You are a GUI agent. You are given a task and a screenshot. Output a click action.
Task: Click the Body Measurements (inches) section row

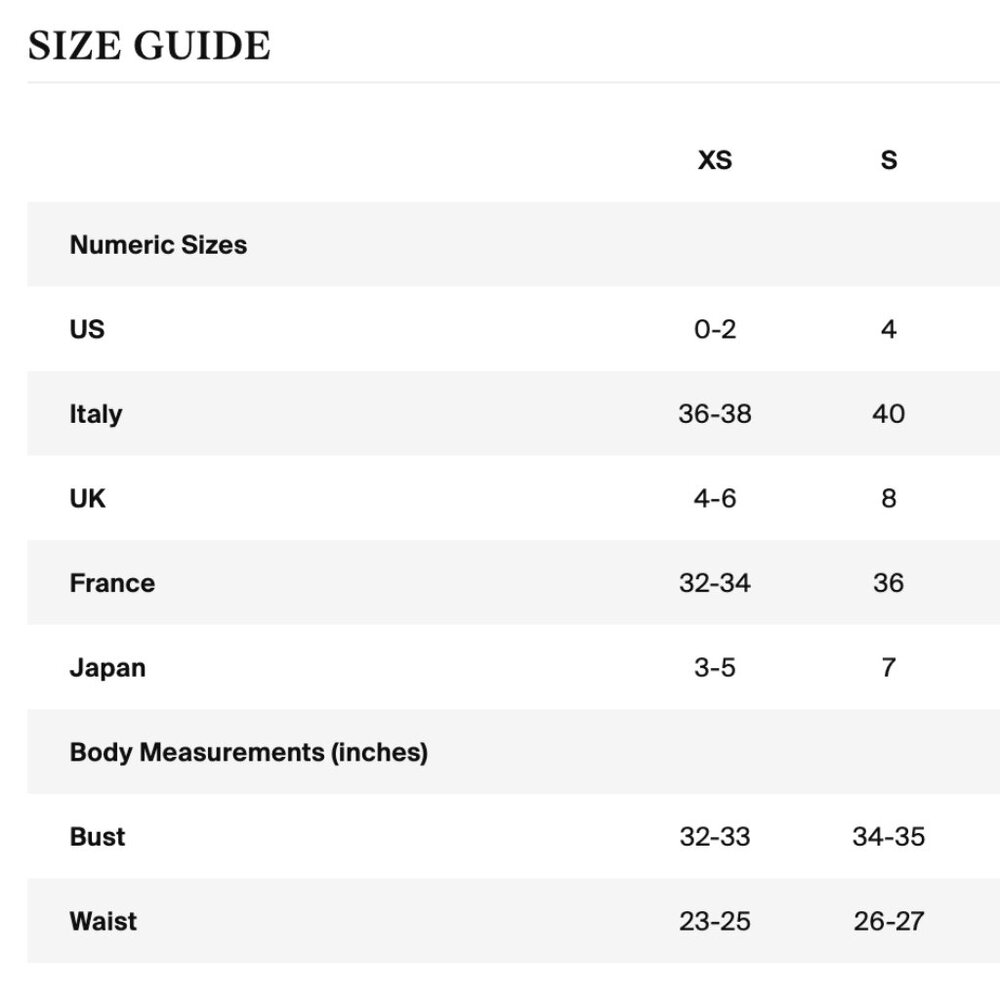point(513,752)
